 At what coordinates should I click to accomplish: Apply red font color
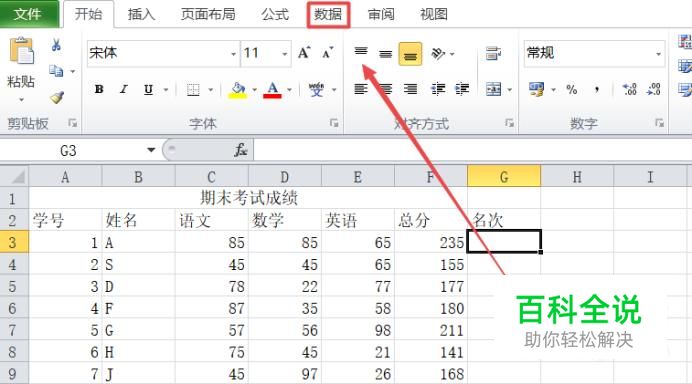tap(272, 90)
